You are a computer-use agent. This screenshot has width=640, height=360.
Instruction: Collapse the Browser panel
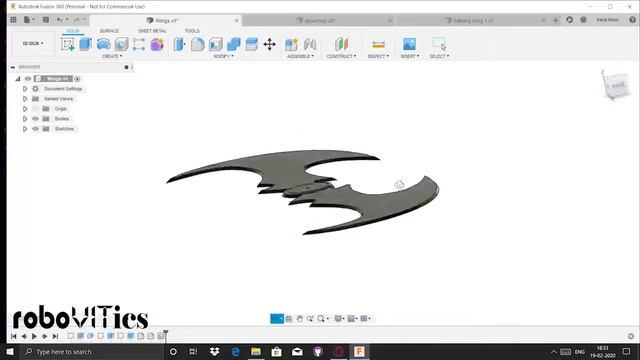click(x=13, y=67)
